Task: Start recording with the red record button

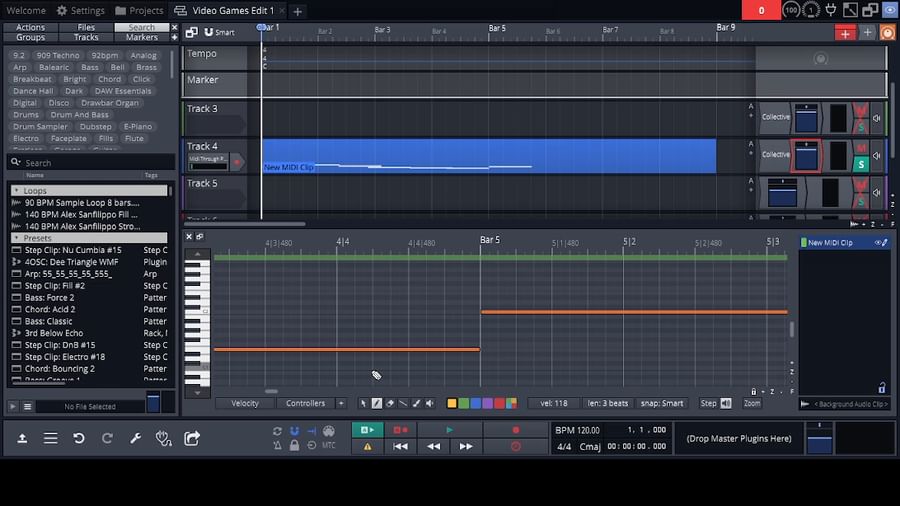Action: pyautogui.click(x=515, y=430)
